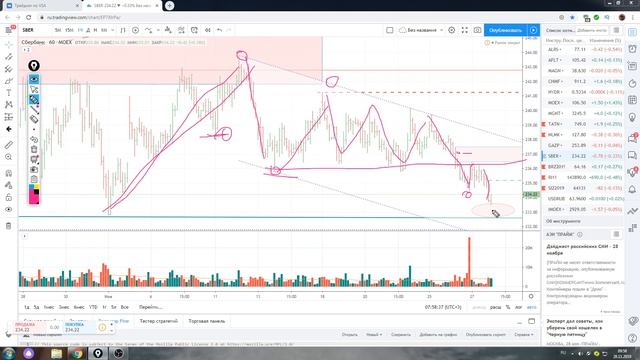Screen dimensions: 640x360
Task: Enter fullscreen mode with the expand icon
Action: pyautogui.click(x=464, y=30)
